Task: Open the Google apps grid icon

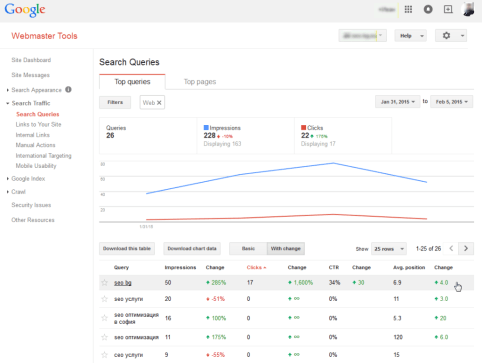Action: coord(408,9)
